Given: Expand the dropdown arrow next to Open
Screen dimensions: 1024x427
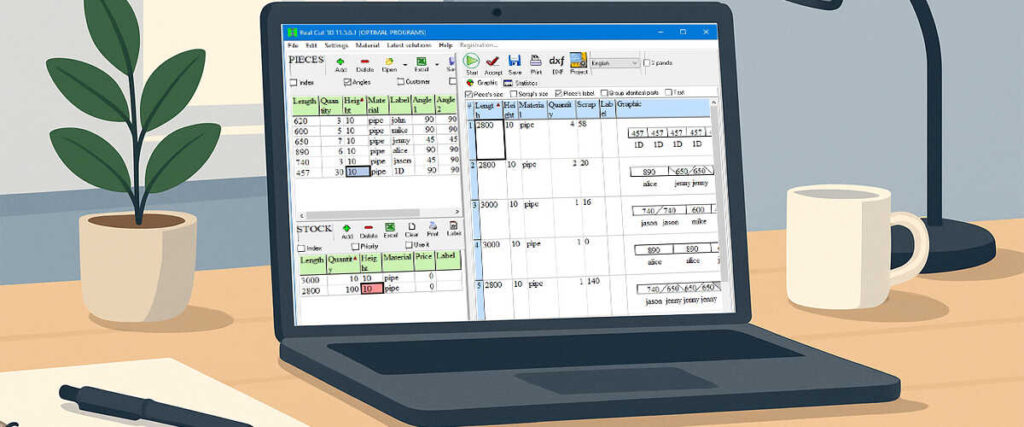Looking at the screenshot, I should (405, 64).
